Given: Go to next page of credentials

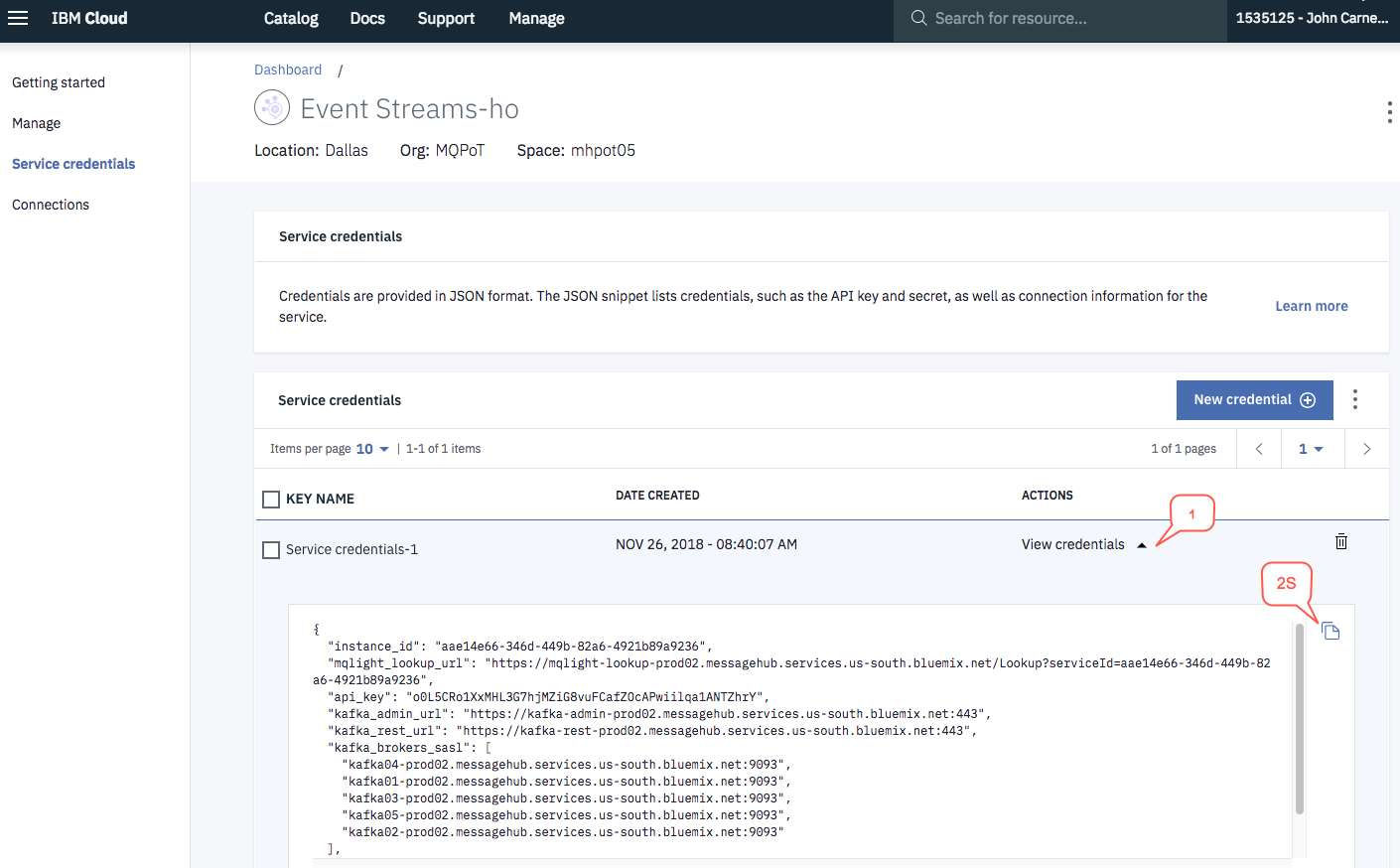Looking at the screenshot, I should 1366,449.
